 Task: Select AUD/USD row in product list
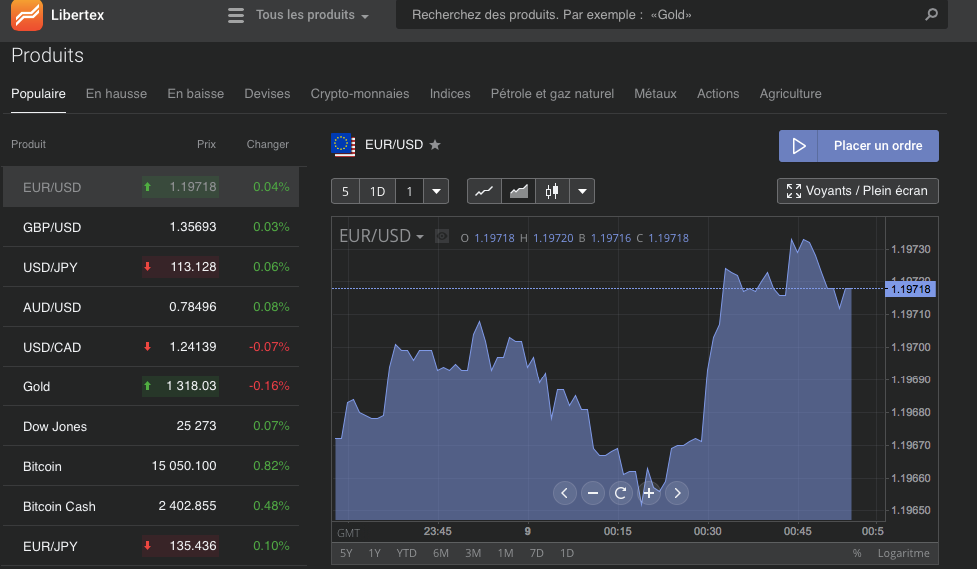(x=151, y=307)
